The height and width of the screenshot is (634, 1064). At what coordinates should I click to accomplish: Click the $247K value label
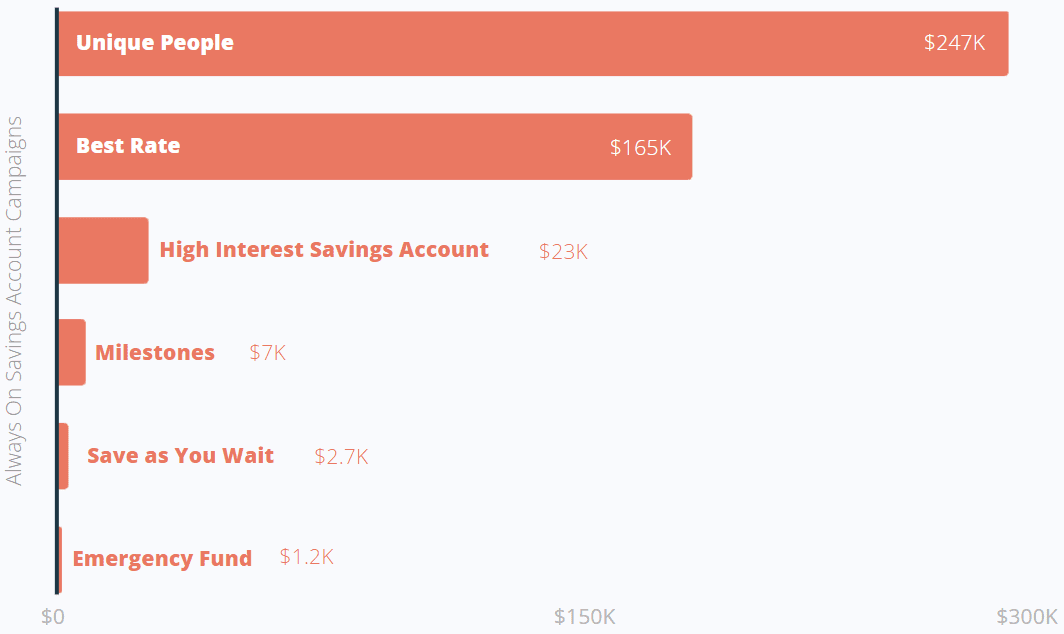954,43
